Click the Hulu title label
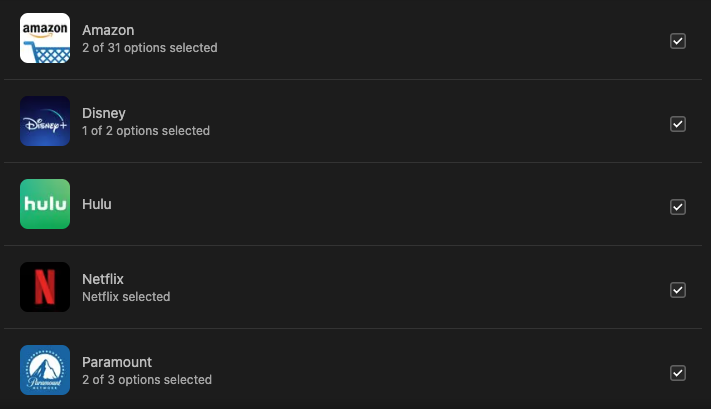The image size is (711, 409). pos(97,204)
